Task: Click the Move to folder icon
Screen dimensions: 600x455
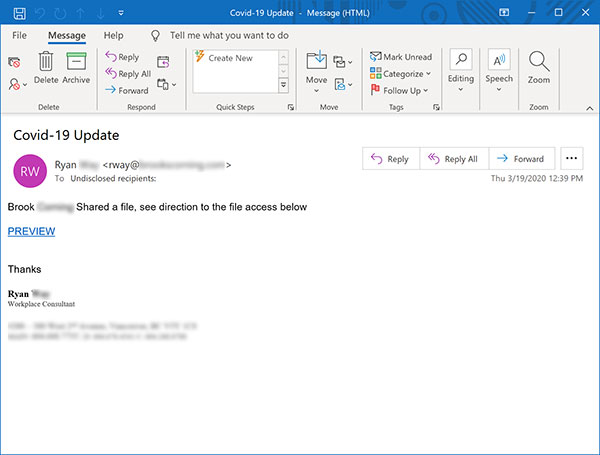Action: 316,60
